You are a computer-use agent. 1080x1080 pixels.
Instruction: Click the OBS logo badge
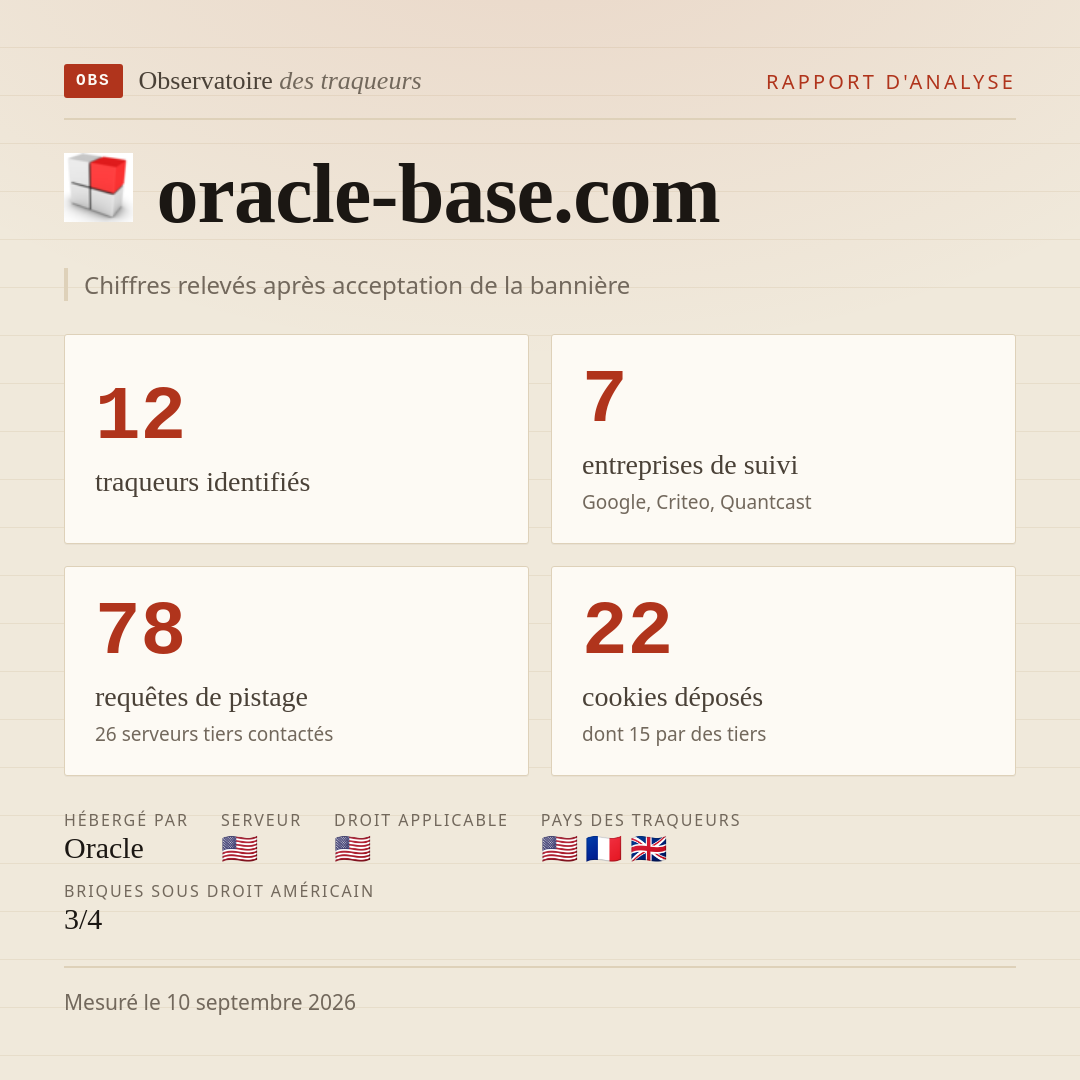pyautogui.click(x=93, y=81)
